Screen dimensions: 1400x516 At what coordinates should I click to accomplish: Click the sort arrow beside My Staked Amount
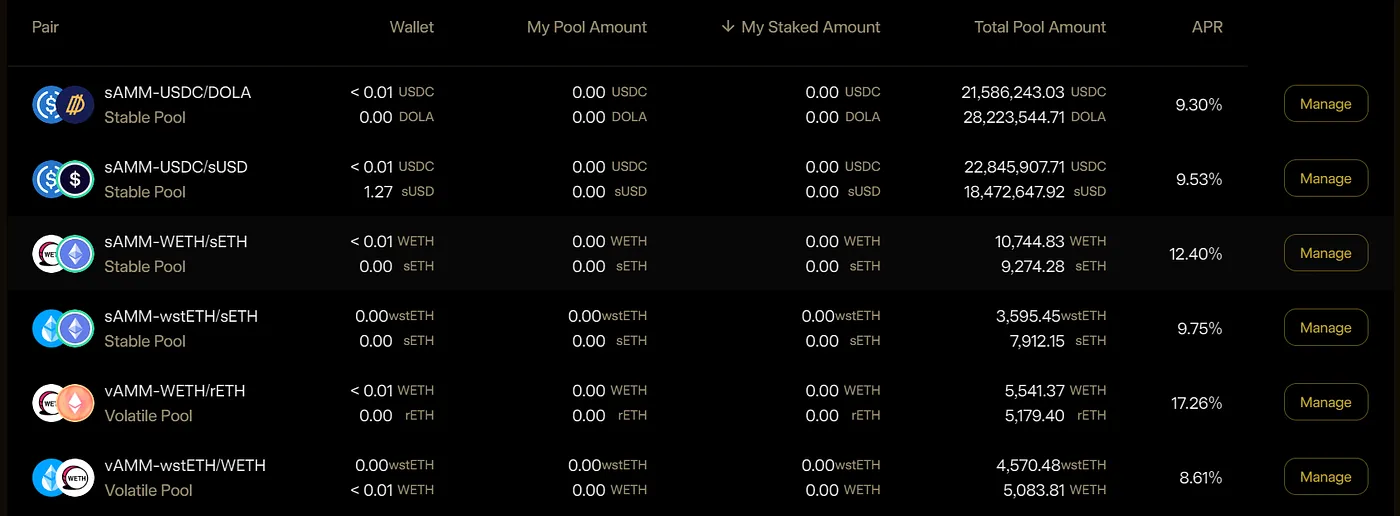(727, 27)
